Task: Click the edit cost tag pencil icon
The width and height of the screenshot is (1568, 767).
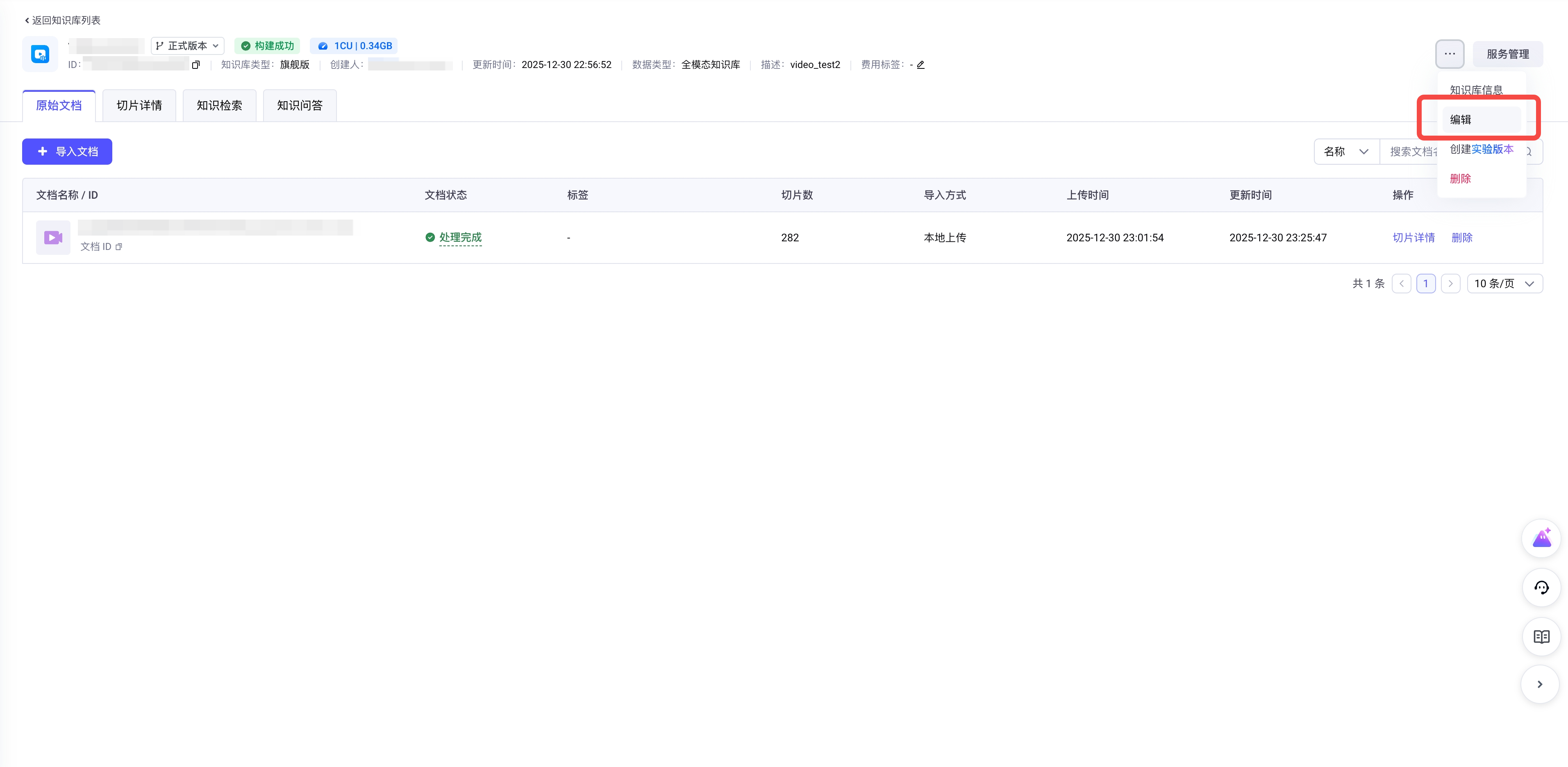Action: pos(920,65)
